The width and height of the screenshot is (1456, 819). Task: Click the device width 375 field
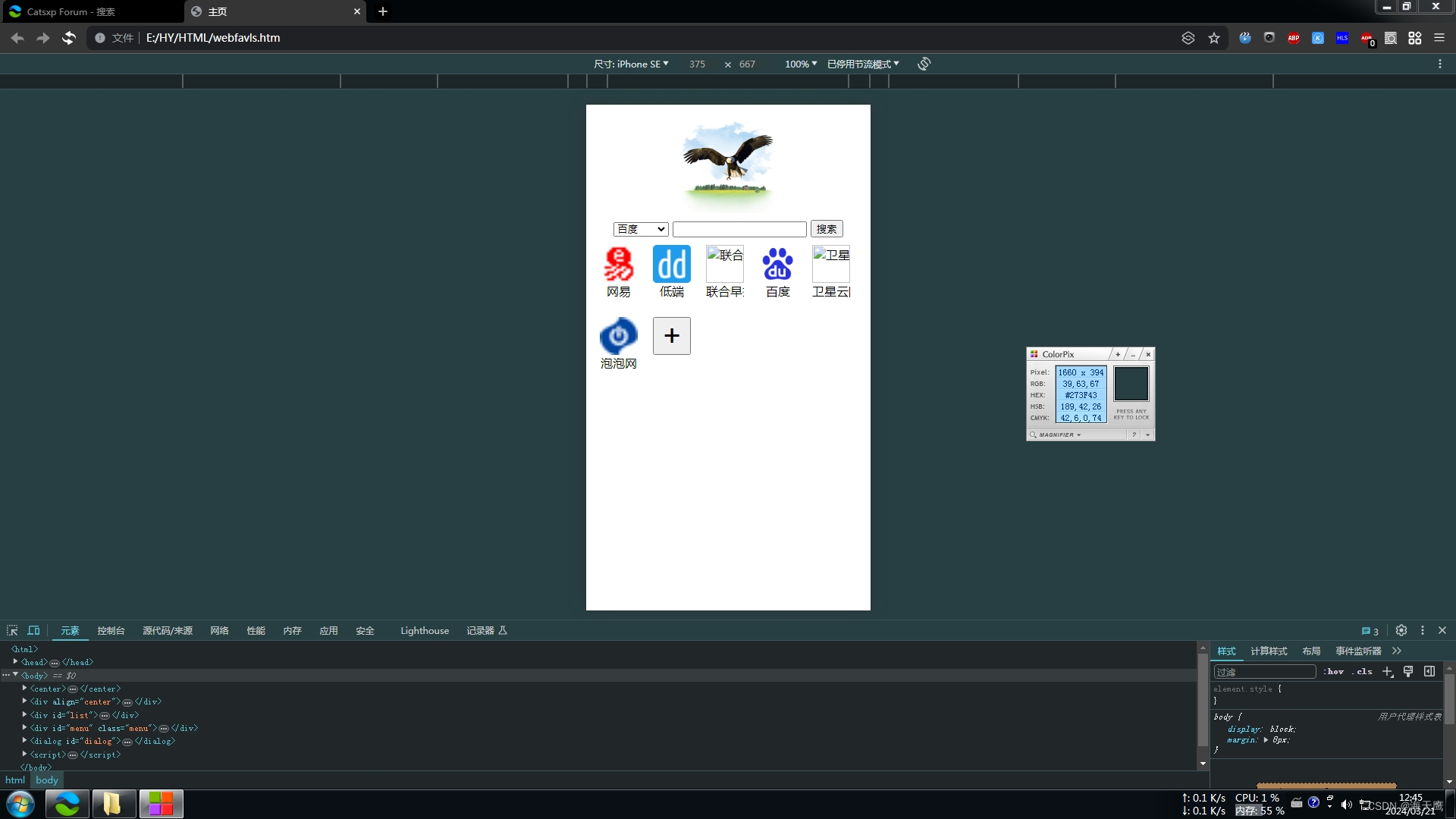coord(697,64)
